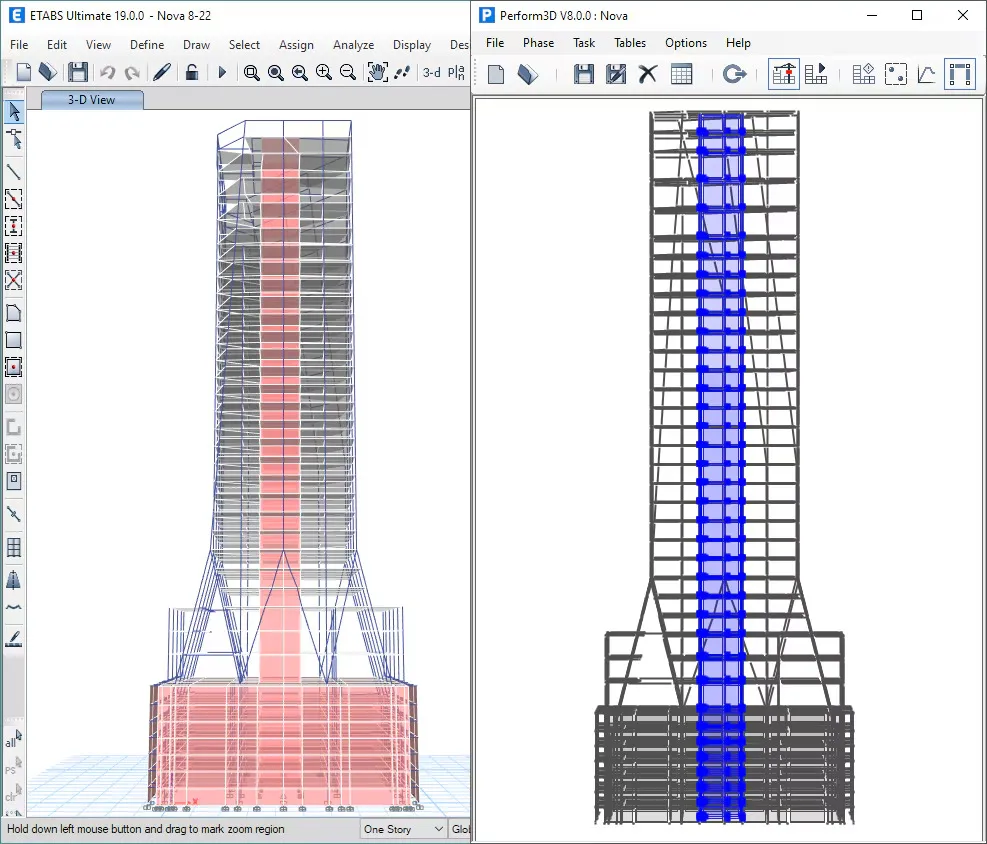Click the Run Analysis play button in ETABS
987x844 pixels.
point(222,72)
